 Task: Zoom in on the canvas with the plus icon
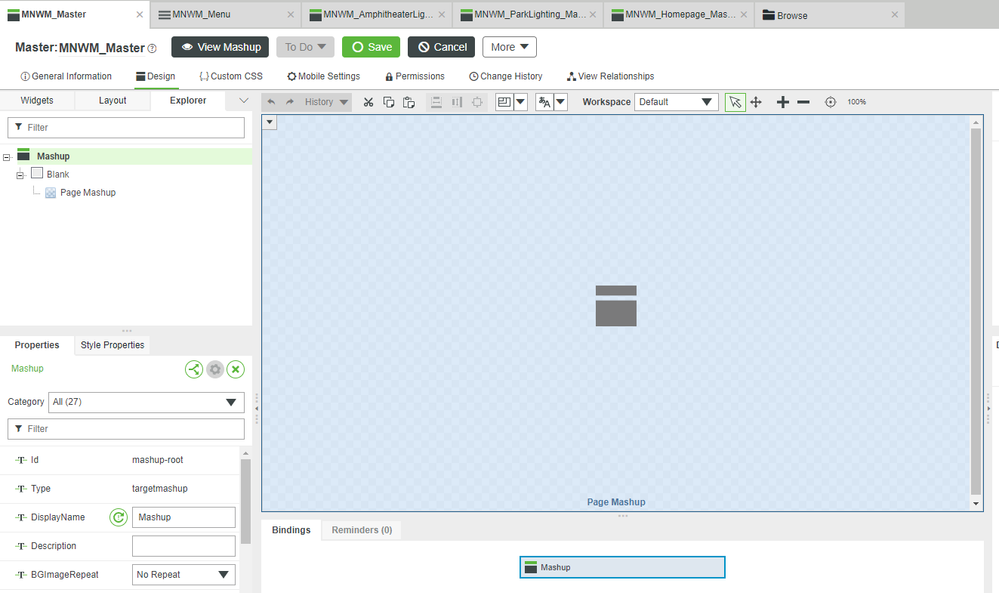782,101
